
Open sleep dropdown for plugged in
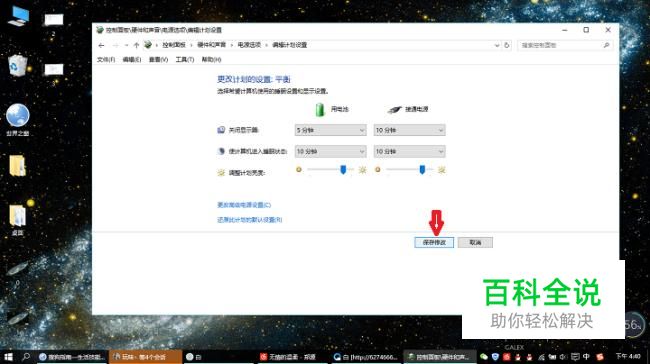[409, 152]
